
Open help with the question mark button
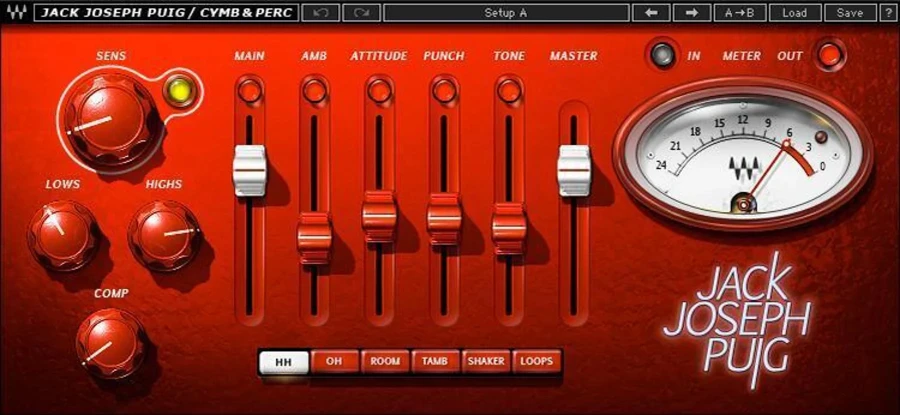889,13
